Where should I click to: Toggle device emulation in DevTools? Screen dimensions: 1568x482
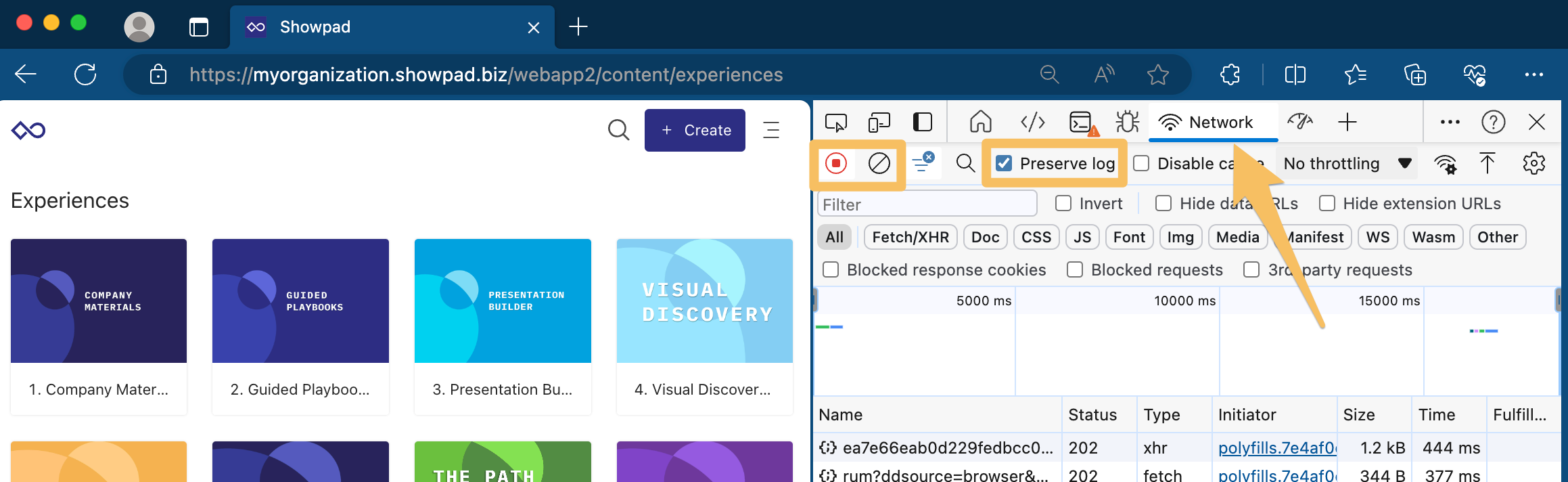pos(879,123)
